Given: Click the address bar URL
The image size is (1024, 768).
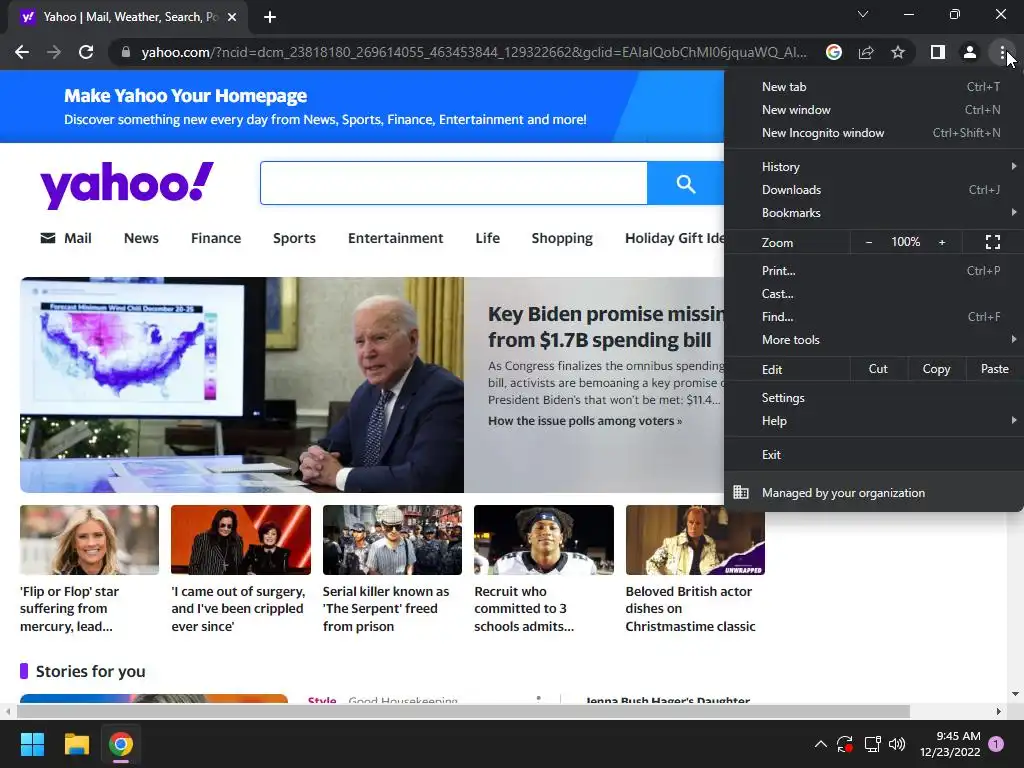Looking at the screenshot, I should tap(473, 52).
